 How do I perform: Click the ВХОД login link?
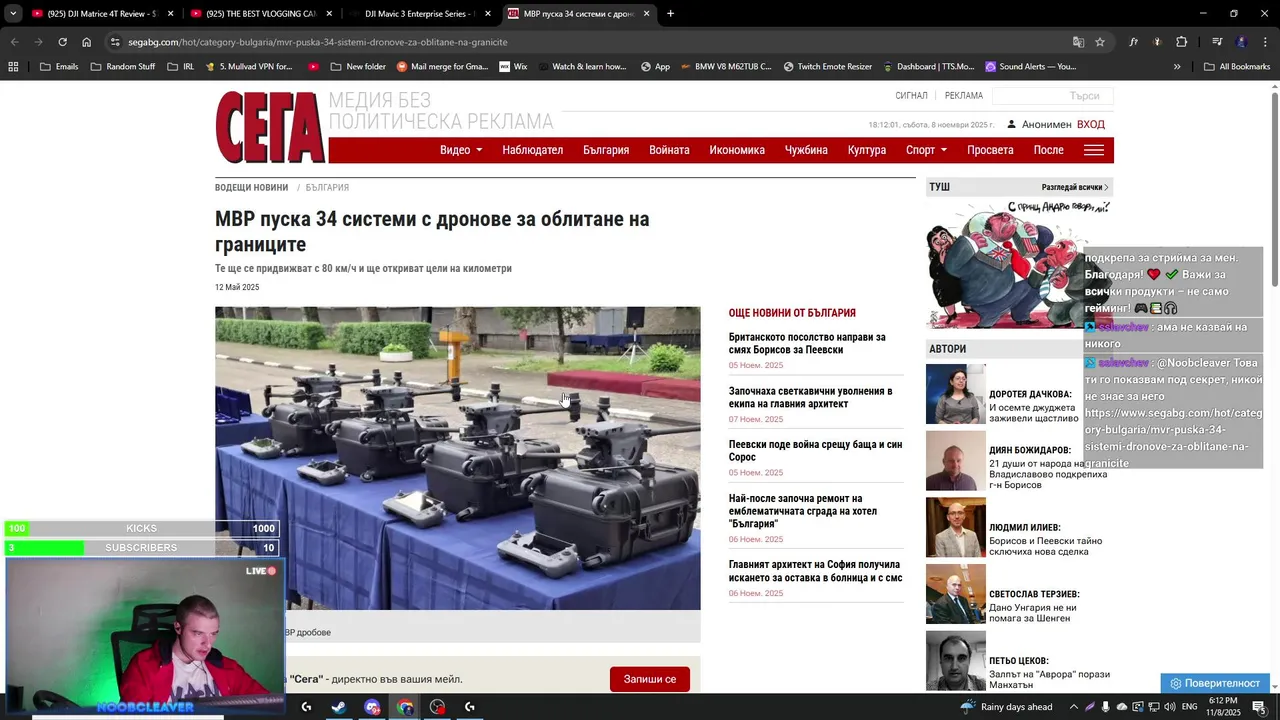tap(1091, 124)
